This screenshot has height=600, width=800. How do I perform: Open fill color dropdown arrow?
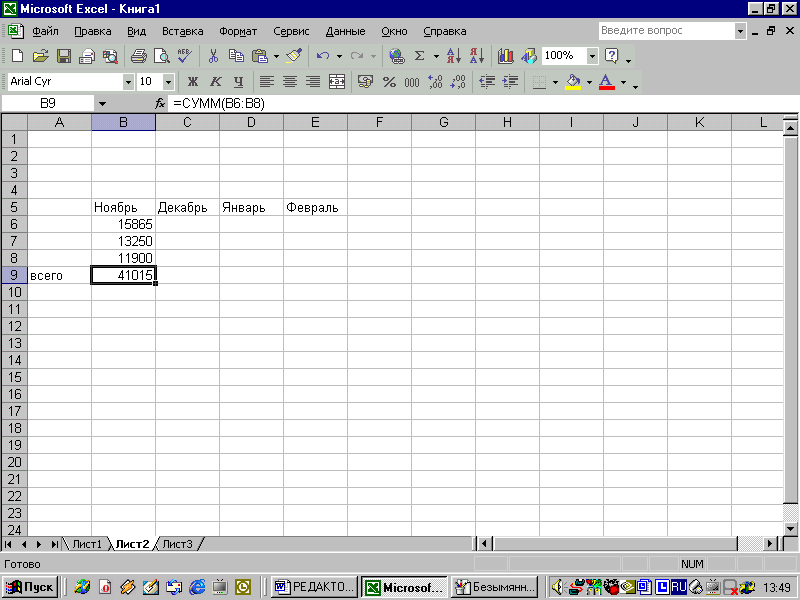point(589,82)
